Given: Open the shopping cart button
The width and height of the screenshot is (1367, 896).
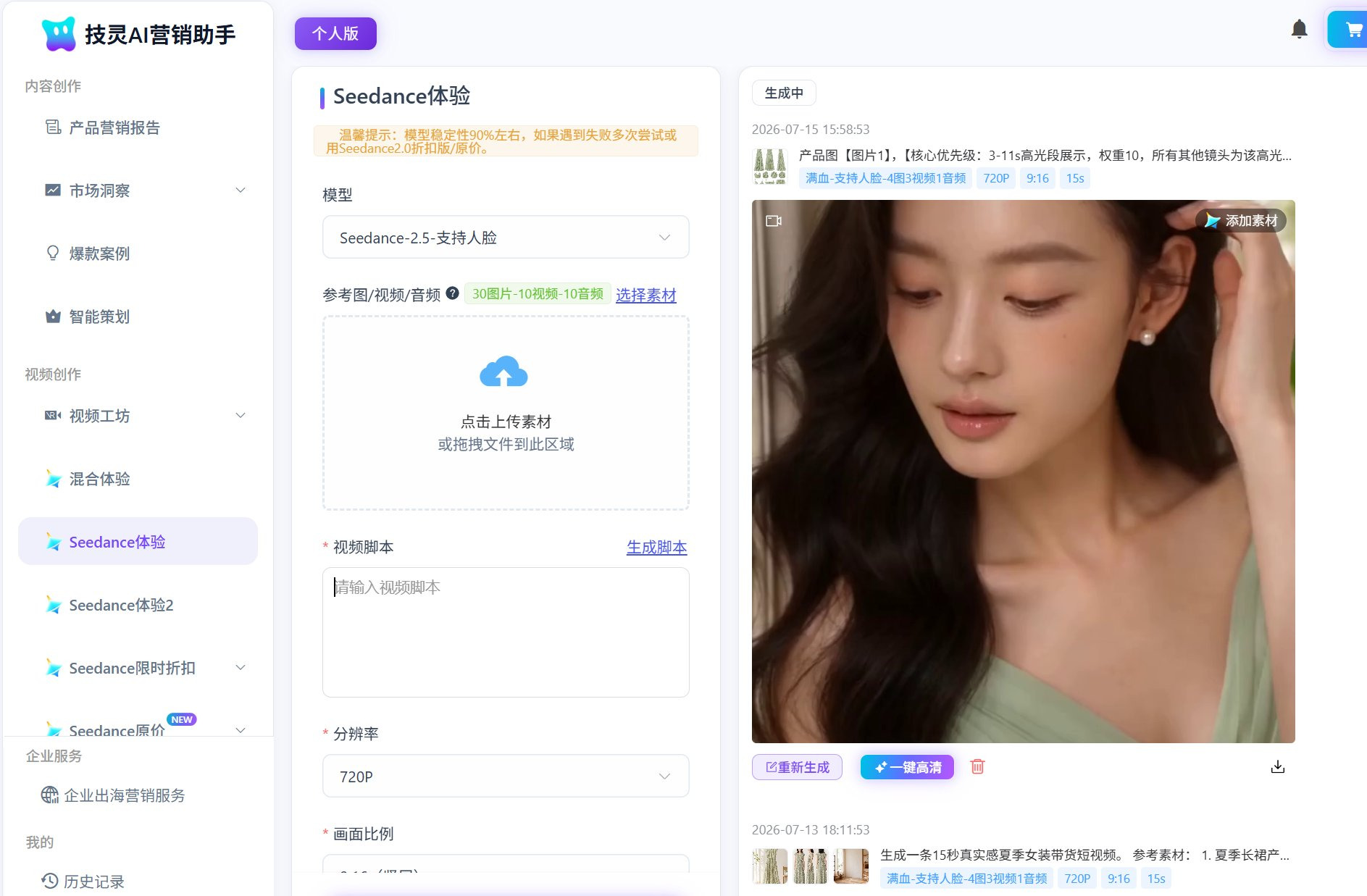Looking at the screenshot, I should (1348, 30).
